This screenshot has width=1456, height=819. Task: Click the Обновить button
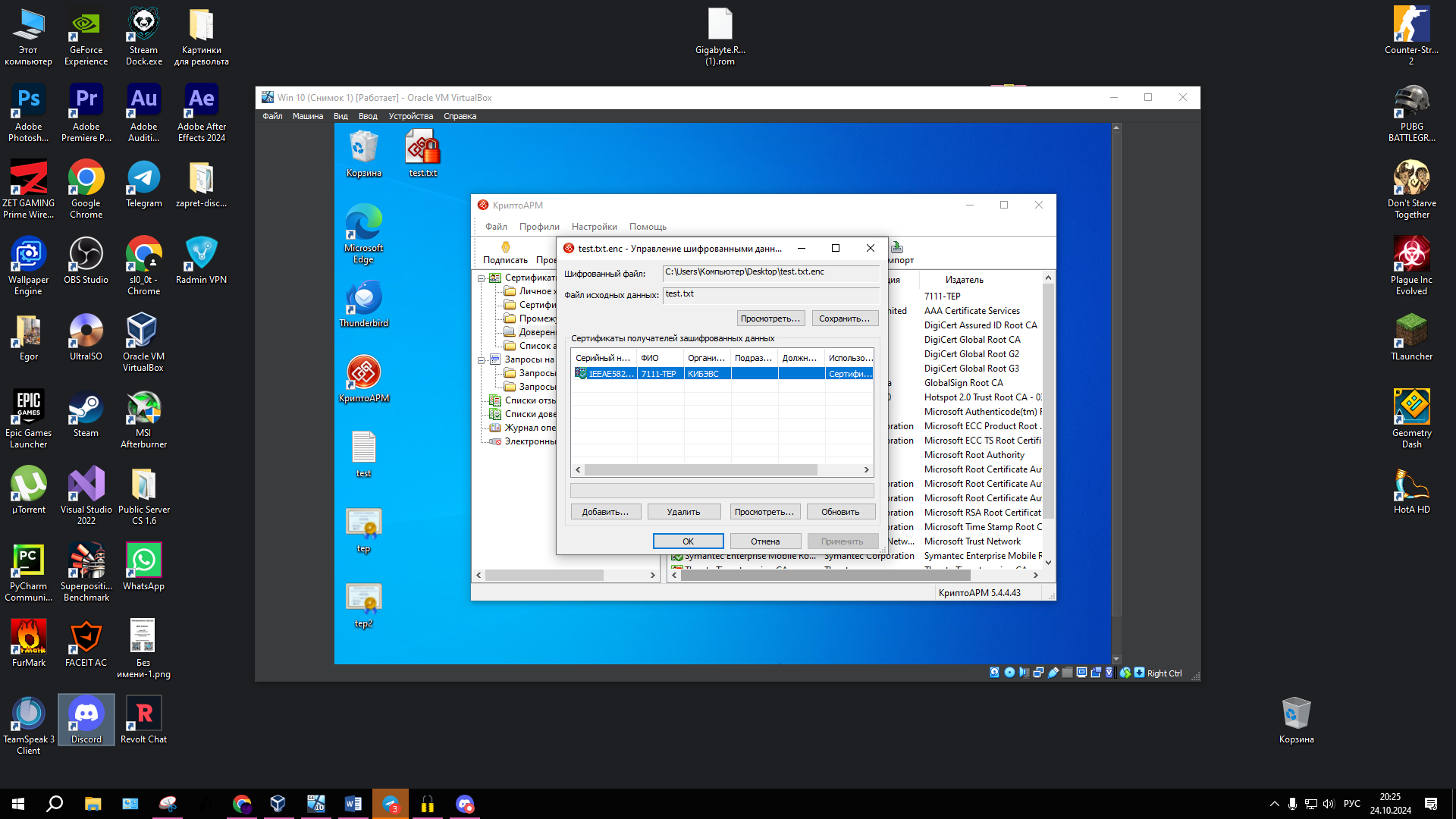pos(840,512)
